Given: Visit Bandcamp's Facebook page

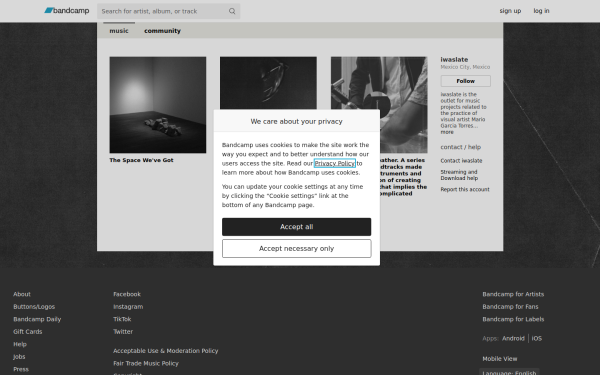Looking at the screenshot, I should point(127,294).
